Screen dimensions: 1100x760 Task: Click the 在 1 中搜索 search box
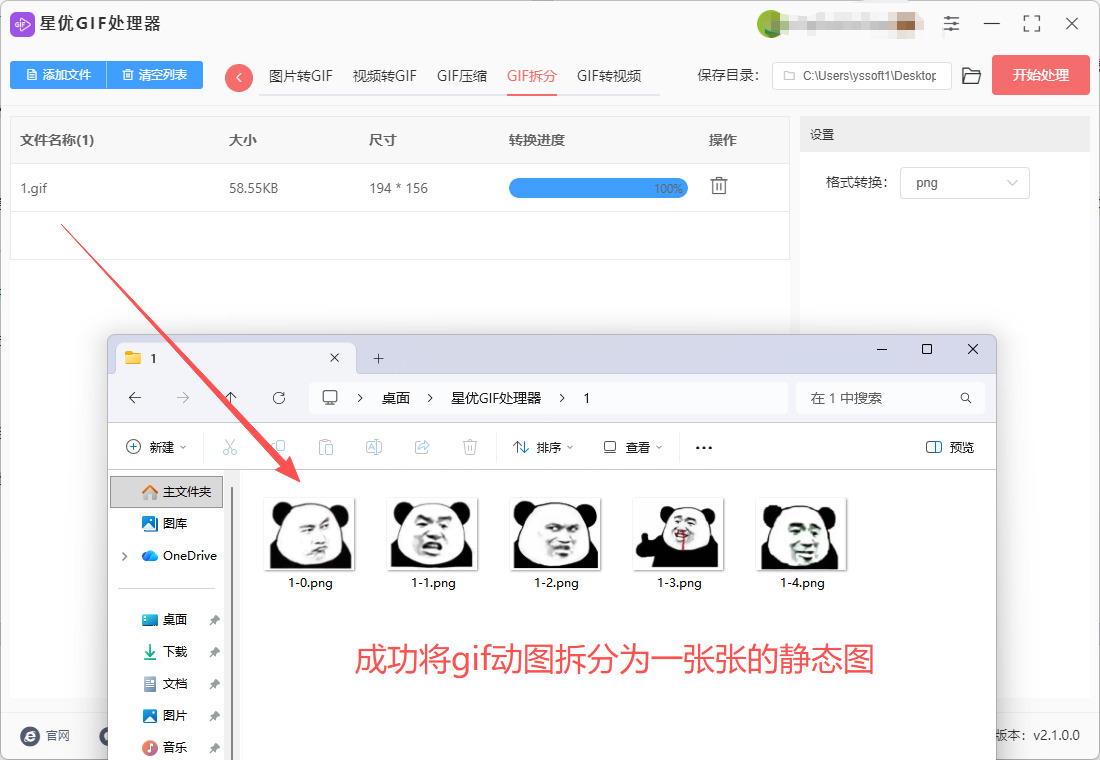[890, 398]
